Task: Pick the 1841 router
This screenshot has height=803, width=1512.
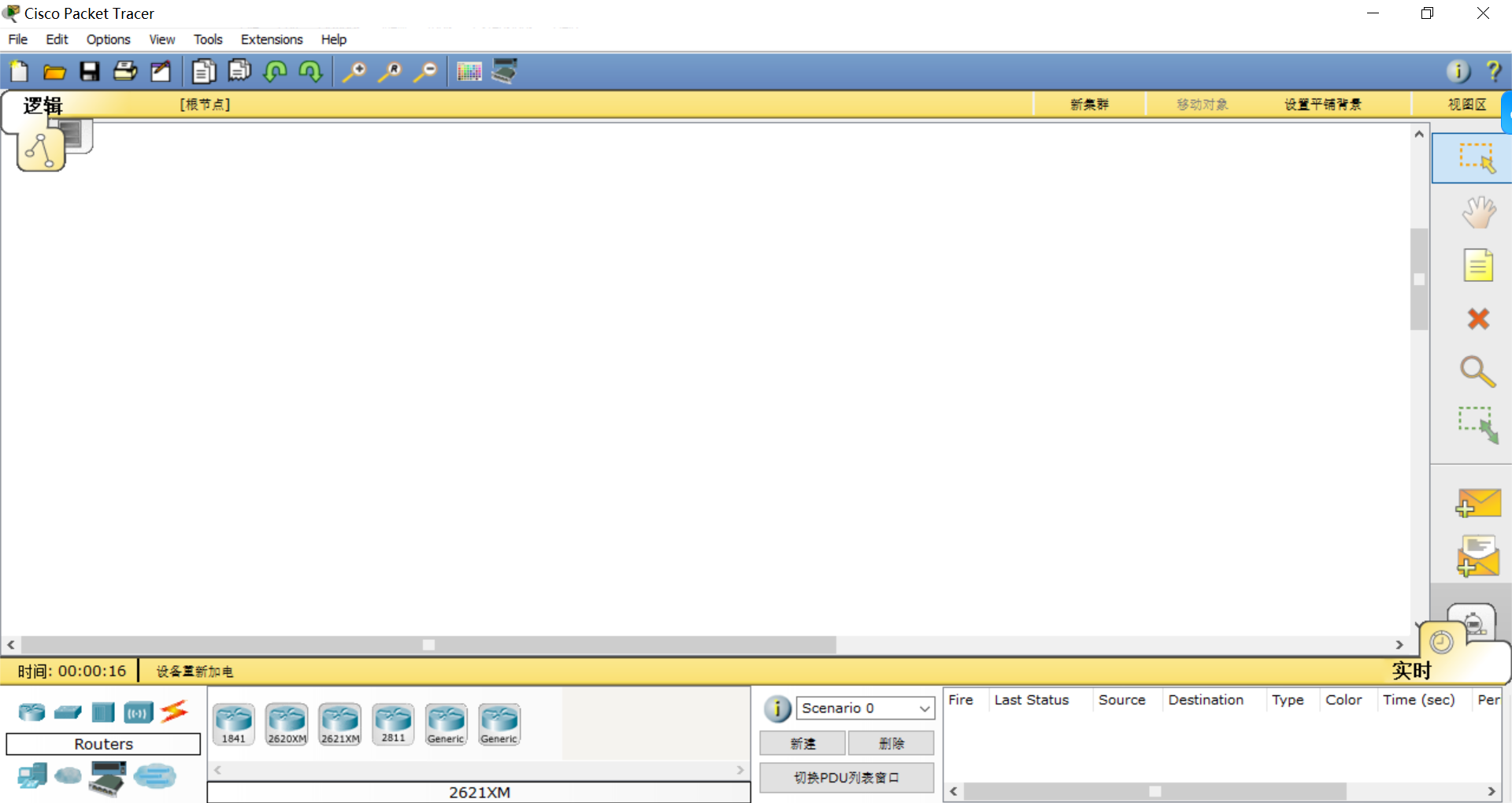Action: click(234, 724)
